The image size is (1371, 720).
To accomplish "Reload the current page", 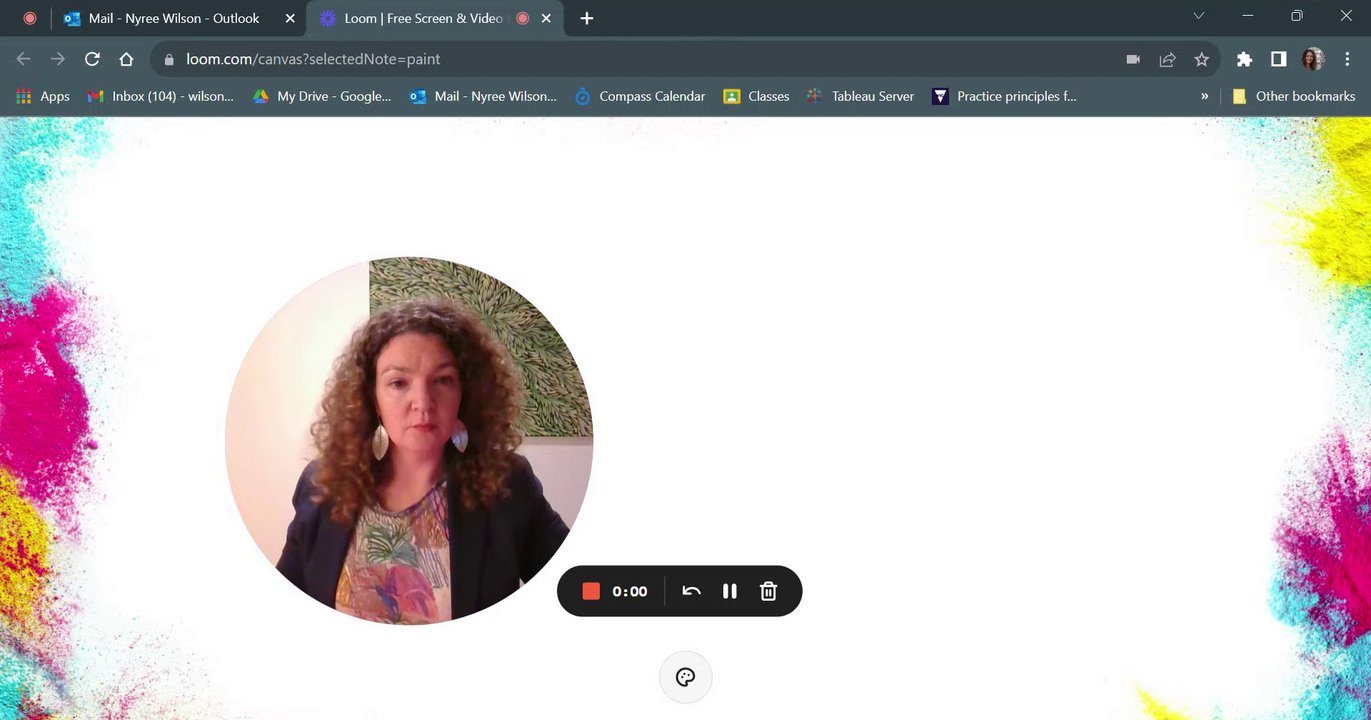I will pyautogui.click(x=92, y=59).
